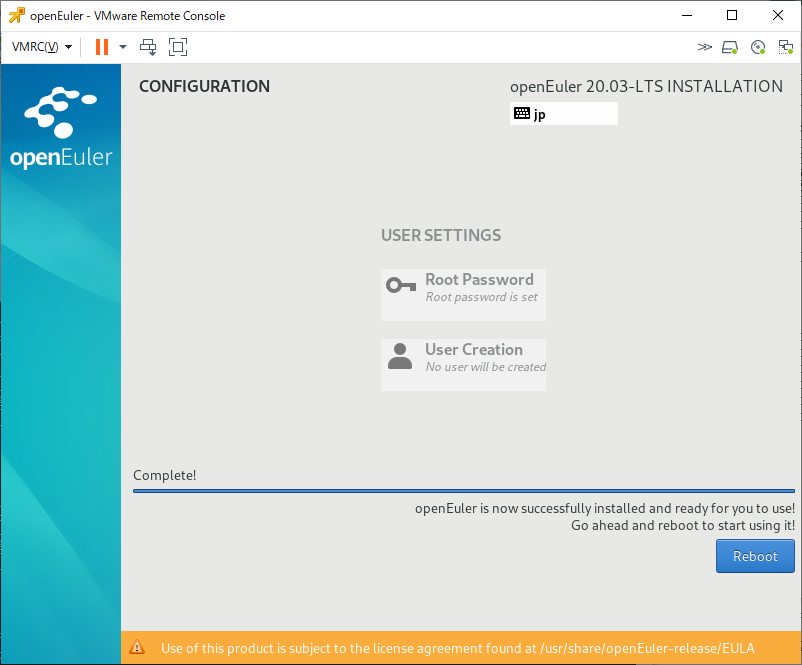Click the keyboard icon next to jp
The width and height of the screenshot is (802, 665).
click(522, 113)
